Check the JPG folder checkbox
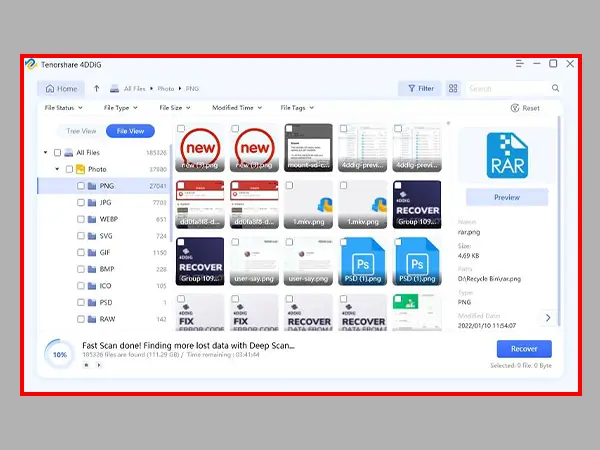Viewport: 600px width, 450px height. tap(81, 202)
